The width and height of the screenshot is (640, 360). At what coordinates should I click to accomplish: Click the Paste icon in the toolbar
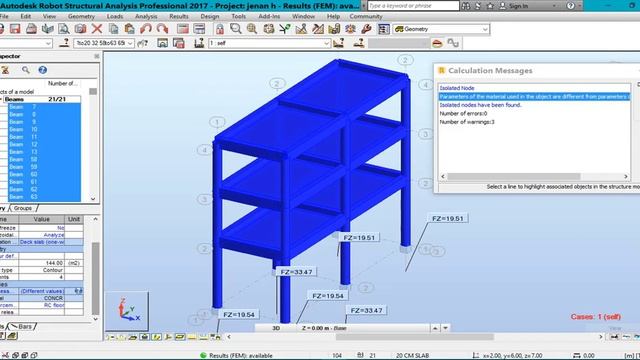[129, 29]
